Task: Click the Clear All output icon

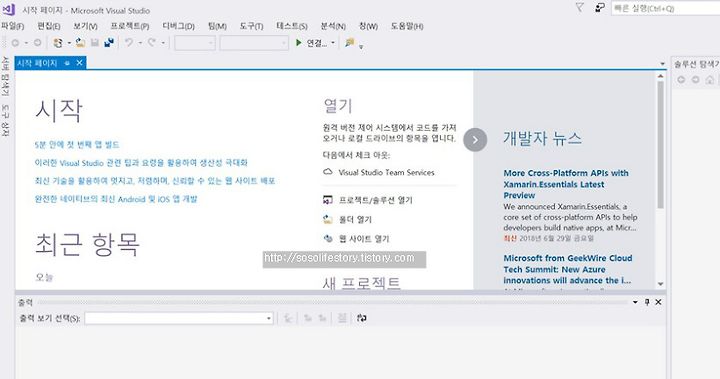Action: (x=342, y=318)
